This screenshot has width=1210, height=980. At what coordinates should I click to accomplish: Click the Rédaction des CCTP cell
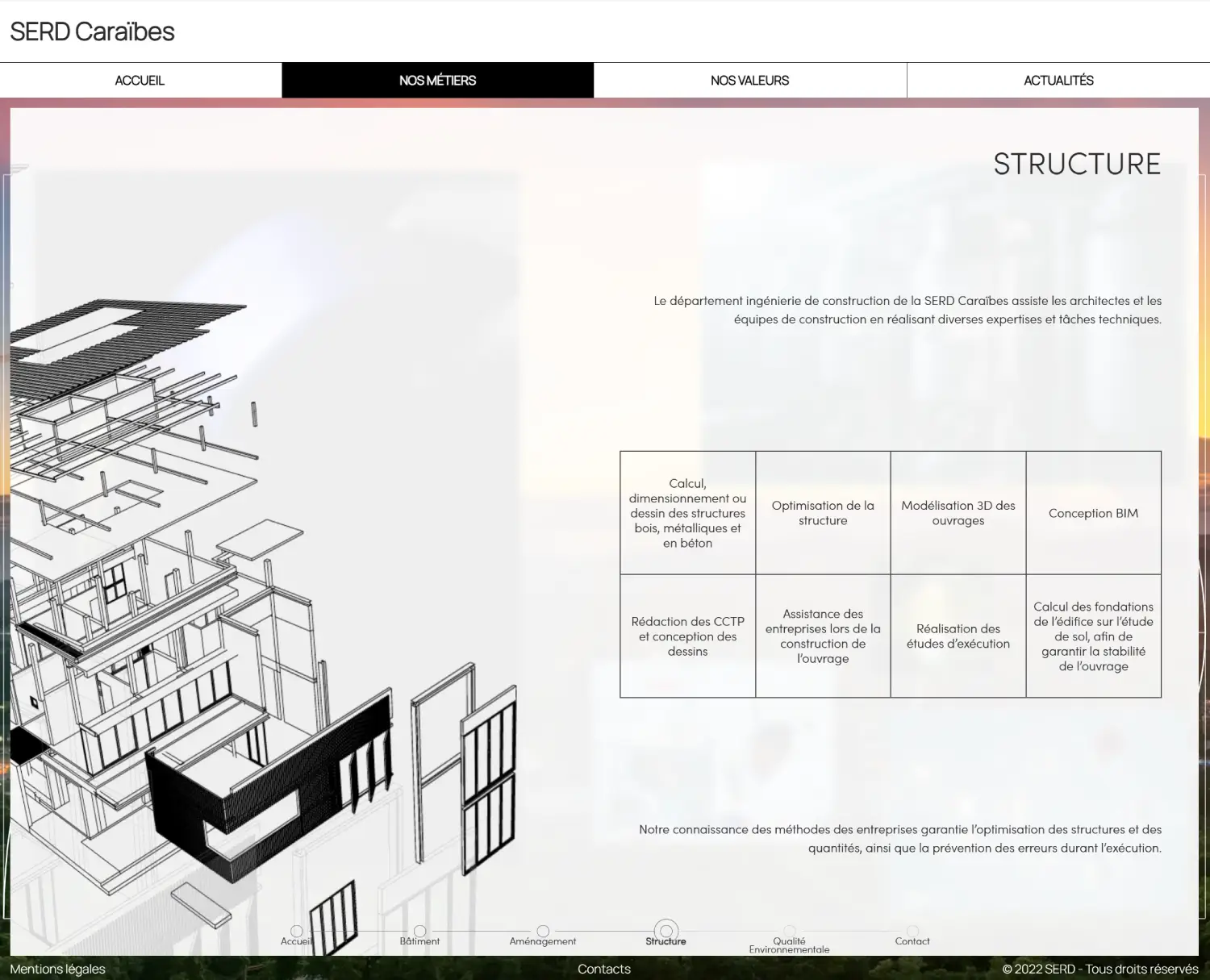pos(687,636)
